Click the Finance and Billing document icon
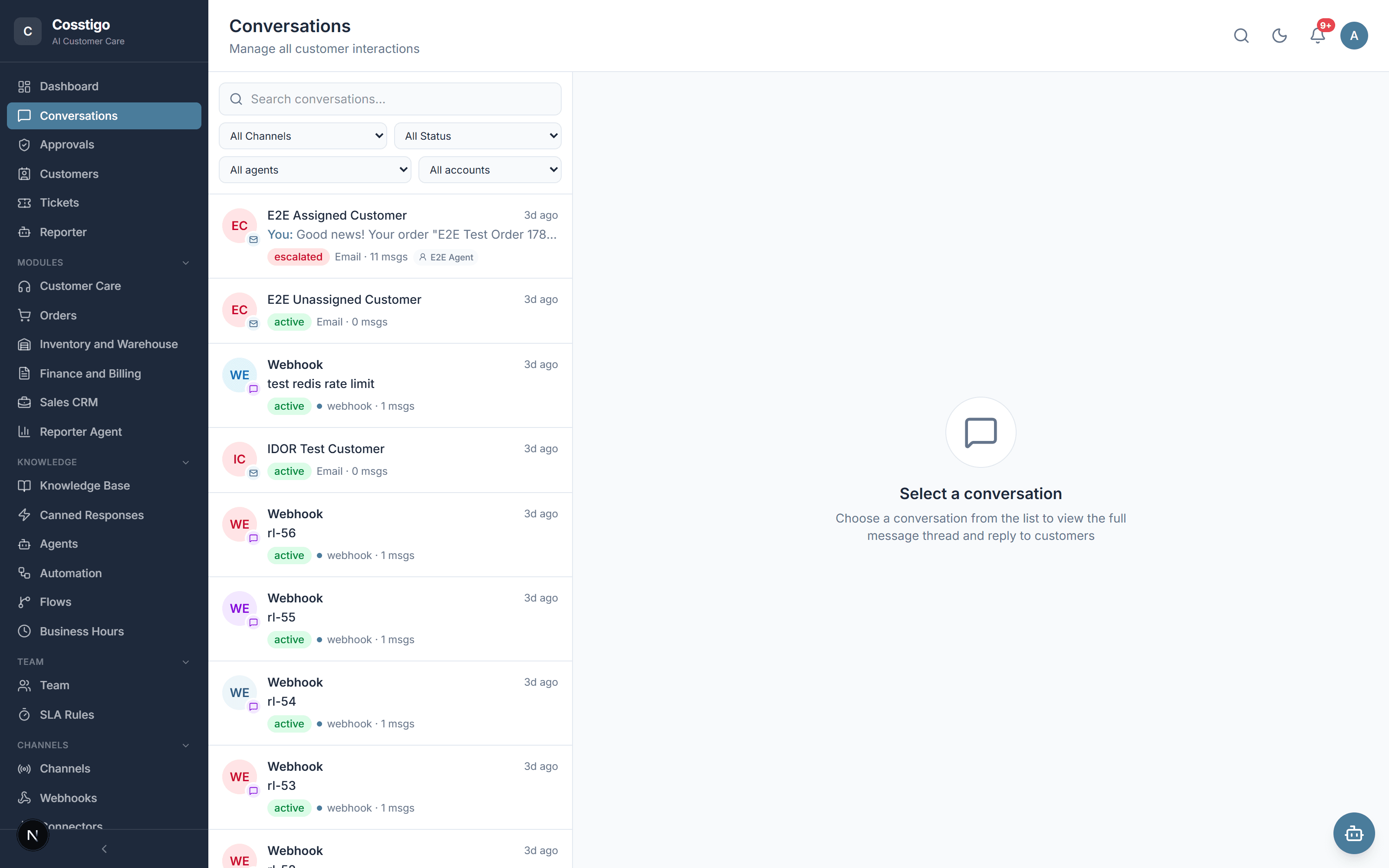 24,374
